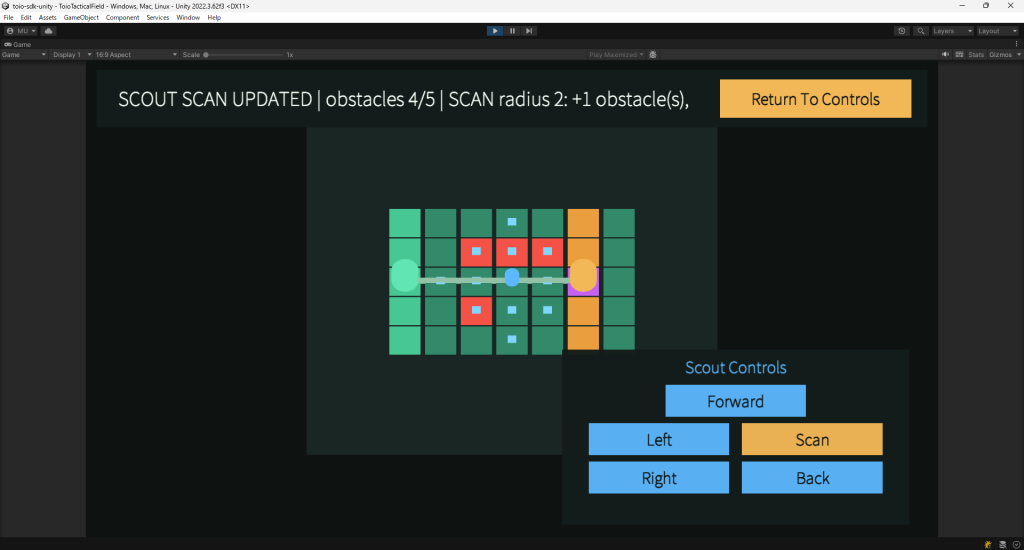
Task: Click the Forward scout control
Action: 735,400
